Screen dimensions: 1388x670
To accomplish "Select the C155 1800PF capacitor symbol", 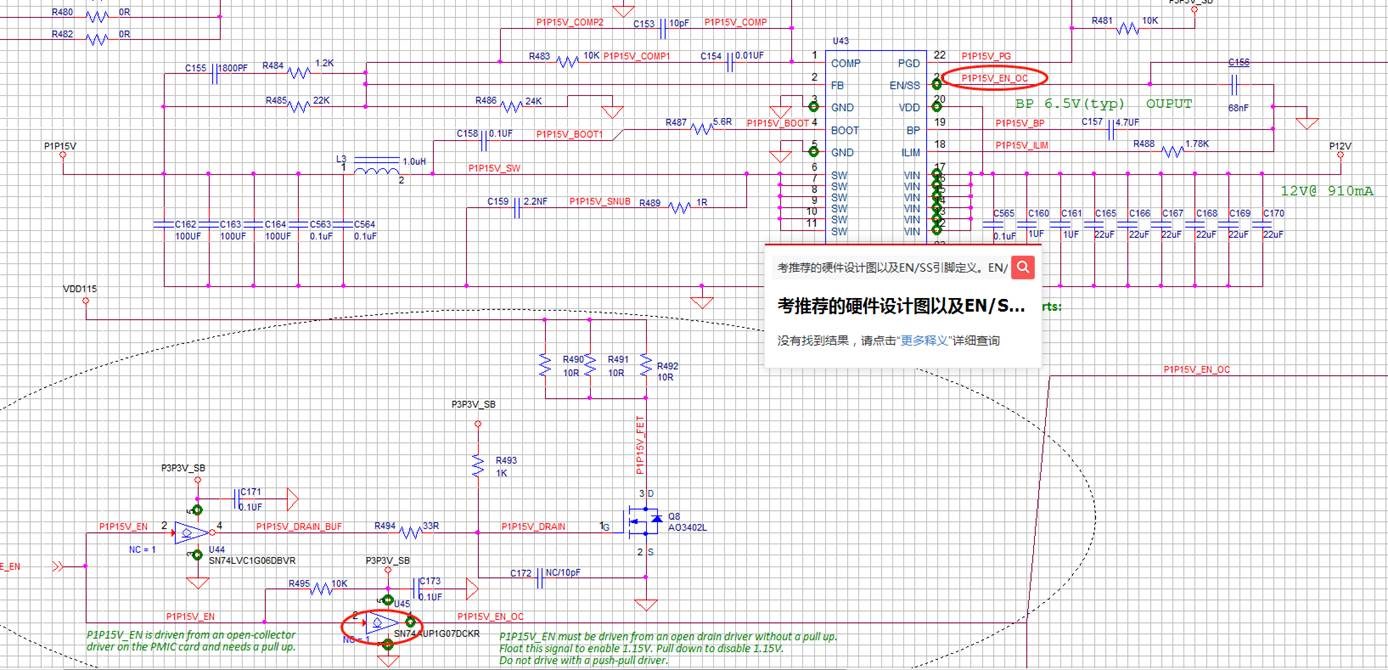I will click(214, 72).
